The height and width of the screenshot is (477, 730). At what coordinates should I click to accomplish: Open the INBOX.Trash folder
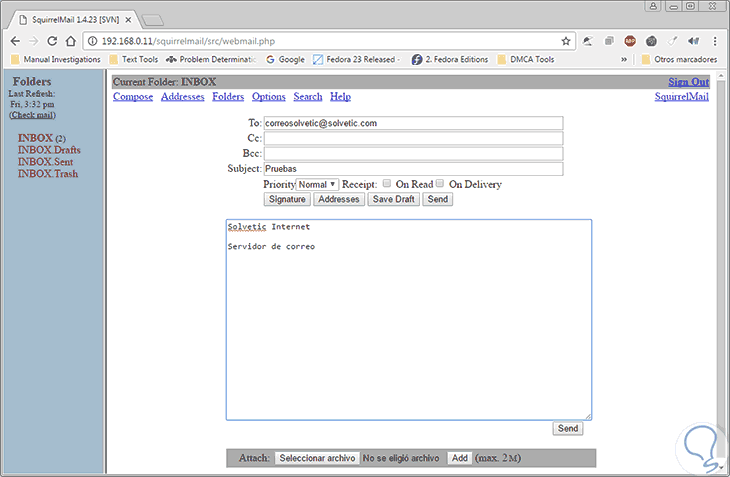click(x=47, y=174)
